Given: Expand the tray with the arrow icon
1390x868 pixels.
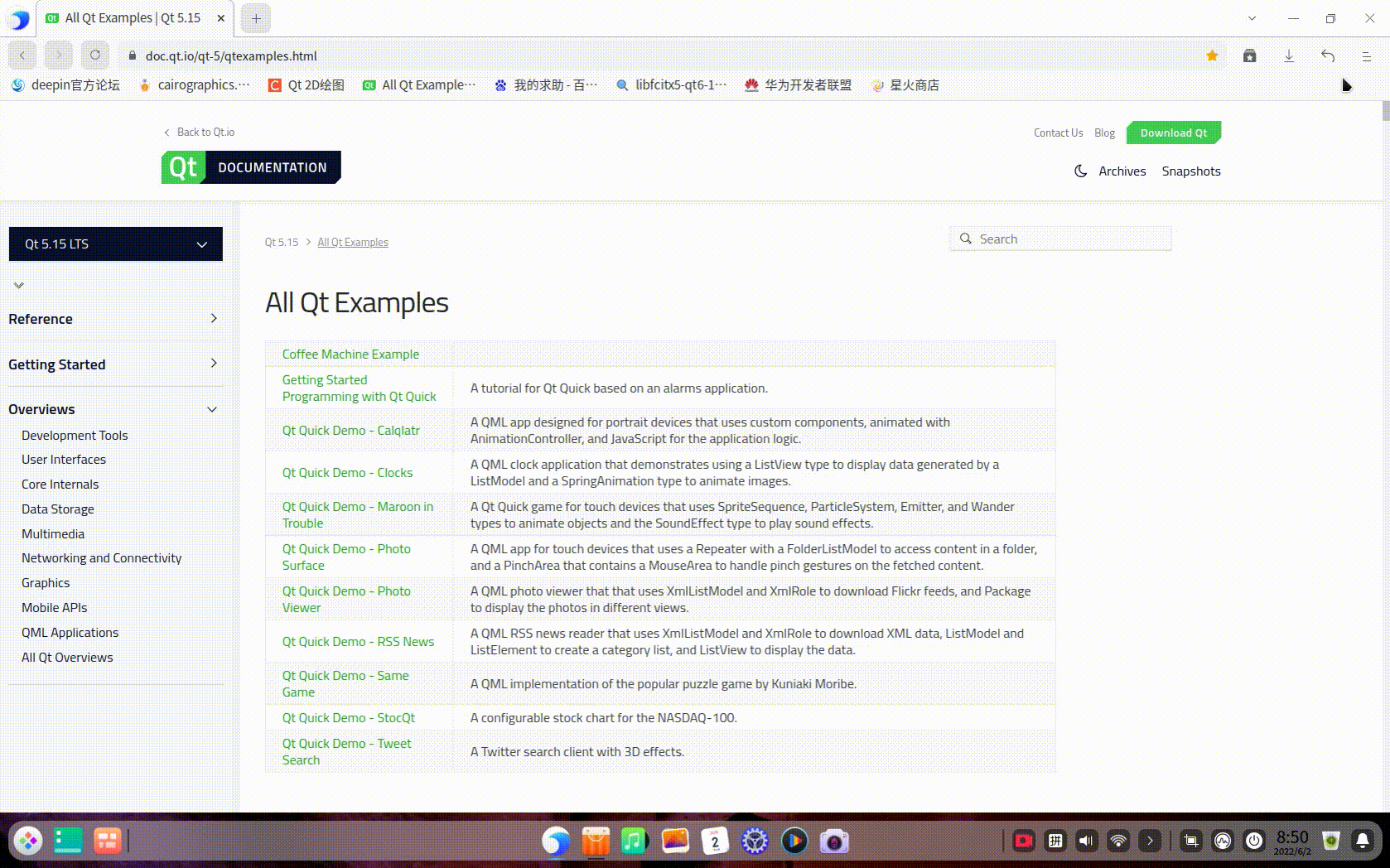Looking at the screenshot, I should point(1150,841).
